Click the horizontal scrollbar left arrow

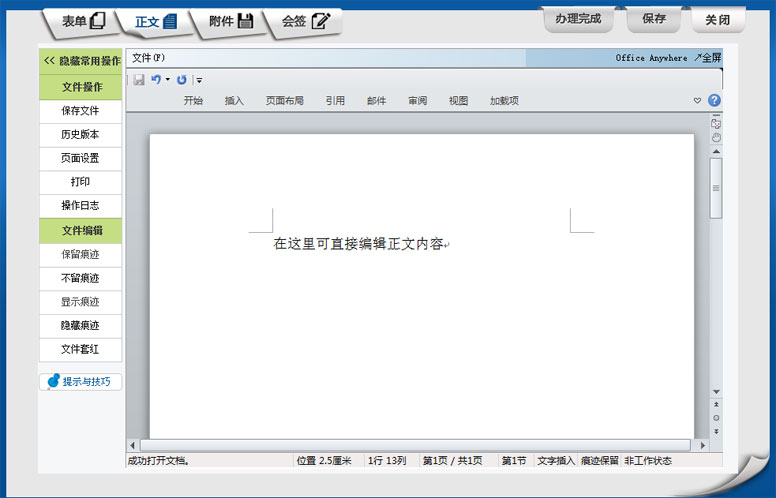[132, 445]
